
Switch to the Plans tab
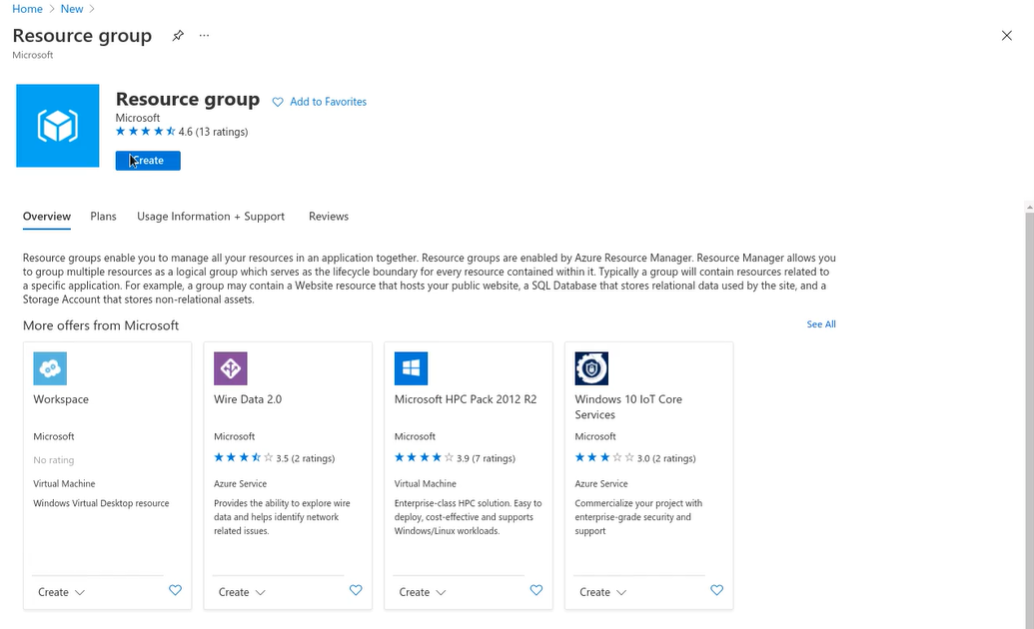[103, 216]
